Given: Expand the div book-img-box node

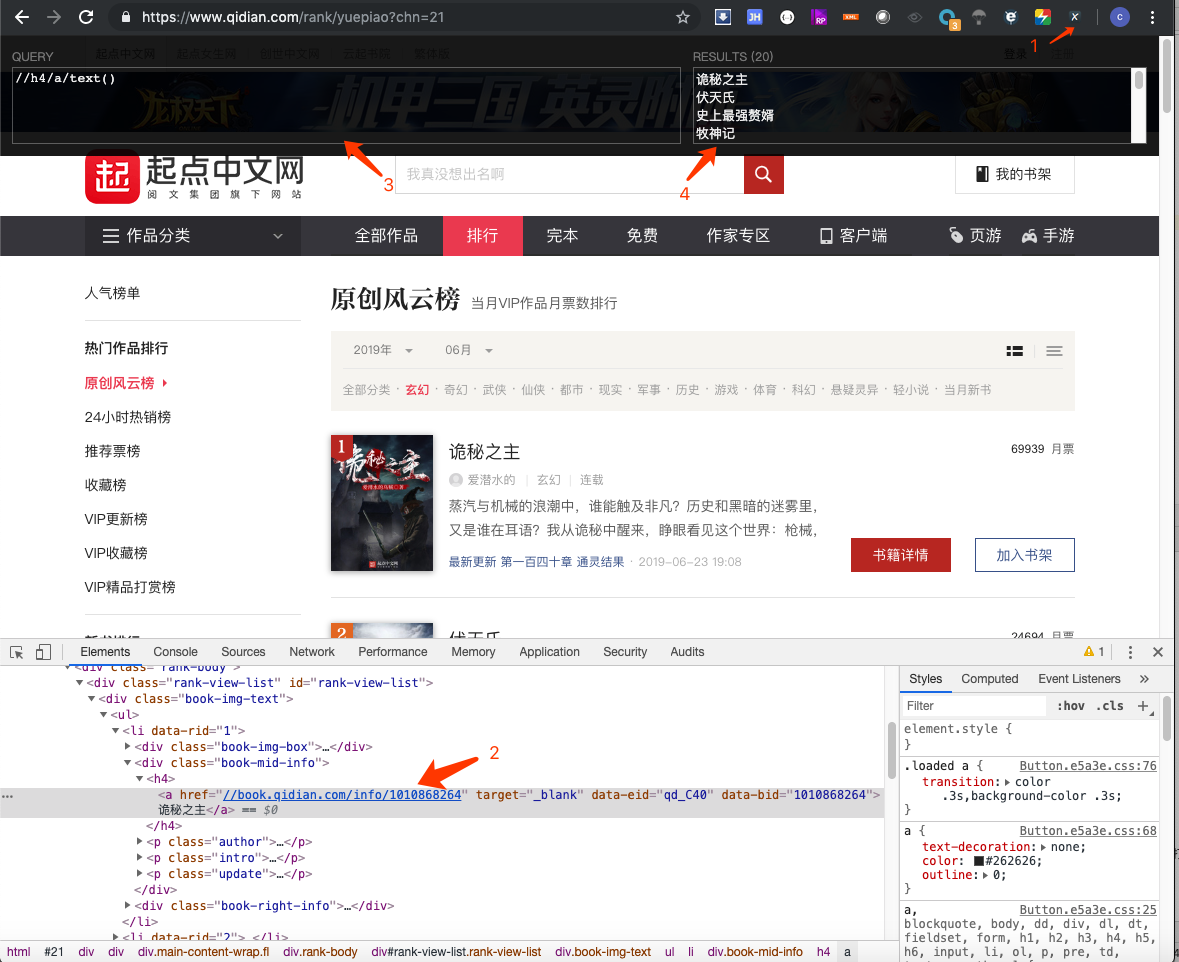Looking at the screenshot, I should 128,747.
